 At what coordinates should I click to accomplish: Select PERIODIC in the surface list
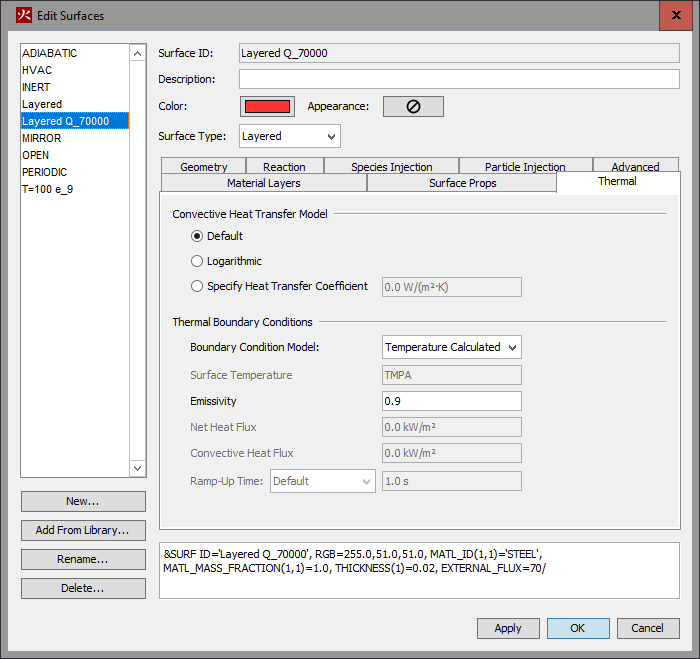tap(75, 172)
